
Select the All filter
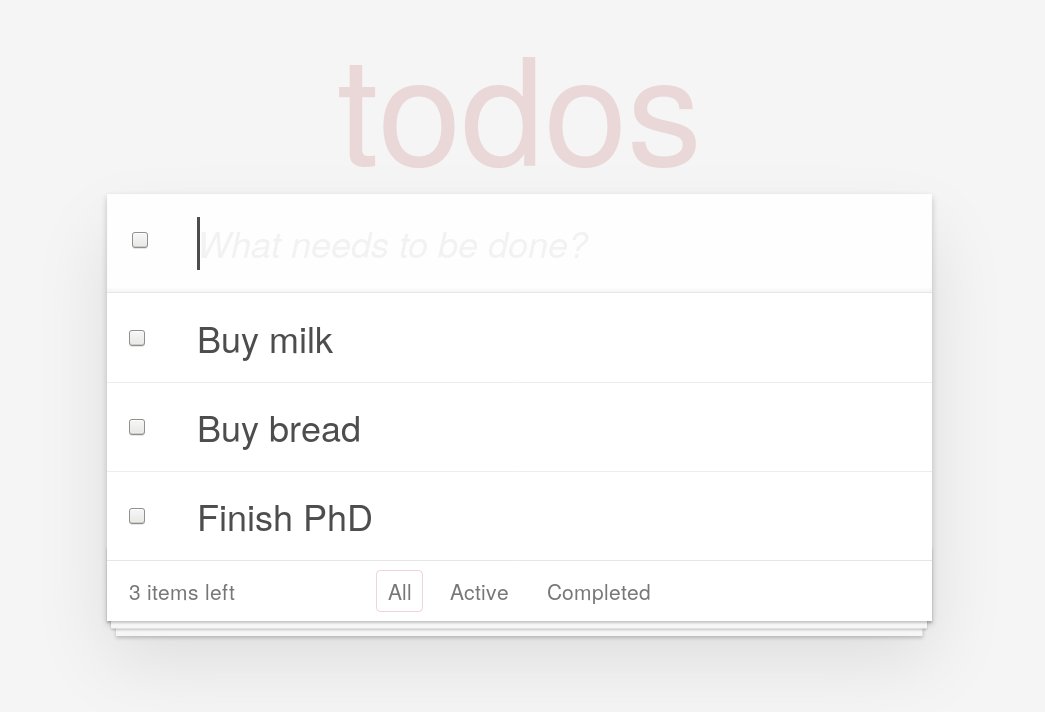(399, 592)
